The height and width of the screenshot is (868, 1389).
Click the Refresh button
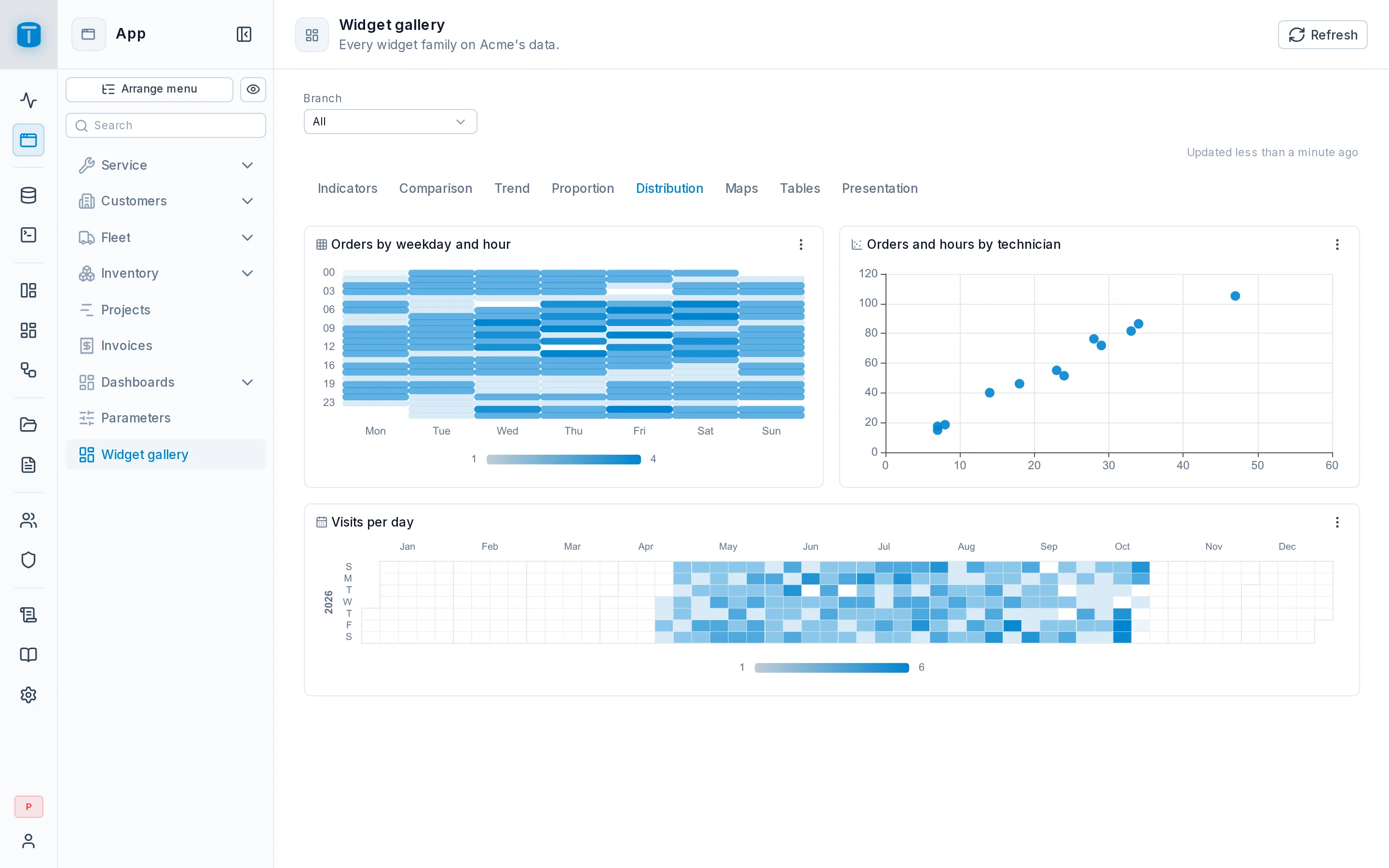pos(1322,35)
